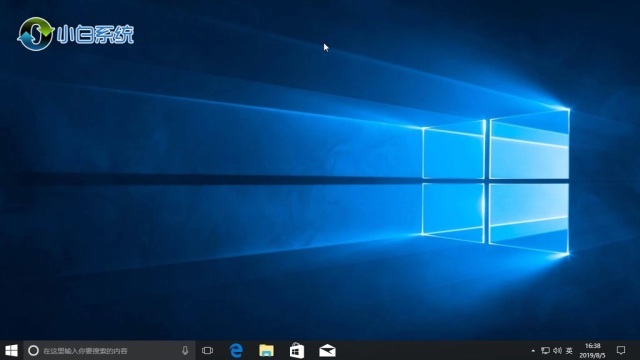
Task: Focus the taskbar search input box
Action: (109, 350)
